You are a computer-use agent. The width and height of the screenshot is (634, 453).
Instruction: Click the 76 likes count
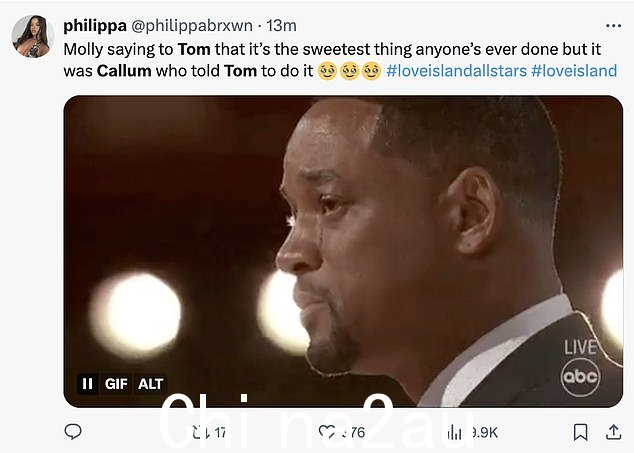pos(353,432)
